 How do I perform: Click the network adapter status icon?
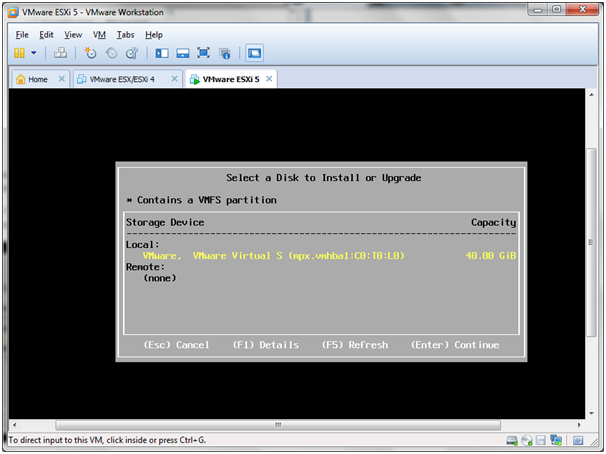[556, 440]
